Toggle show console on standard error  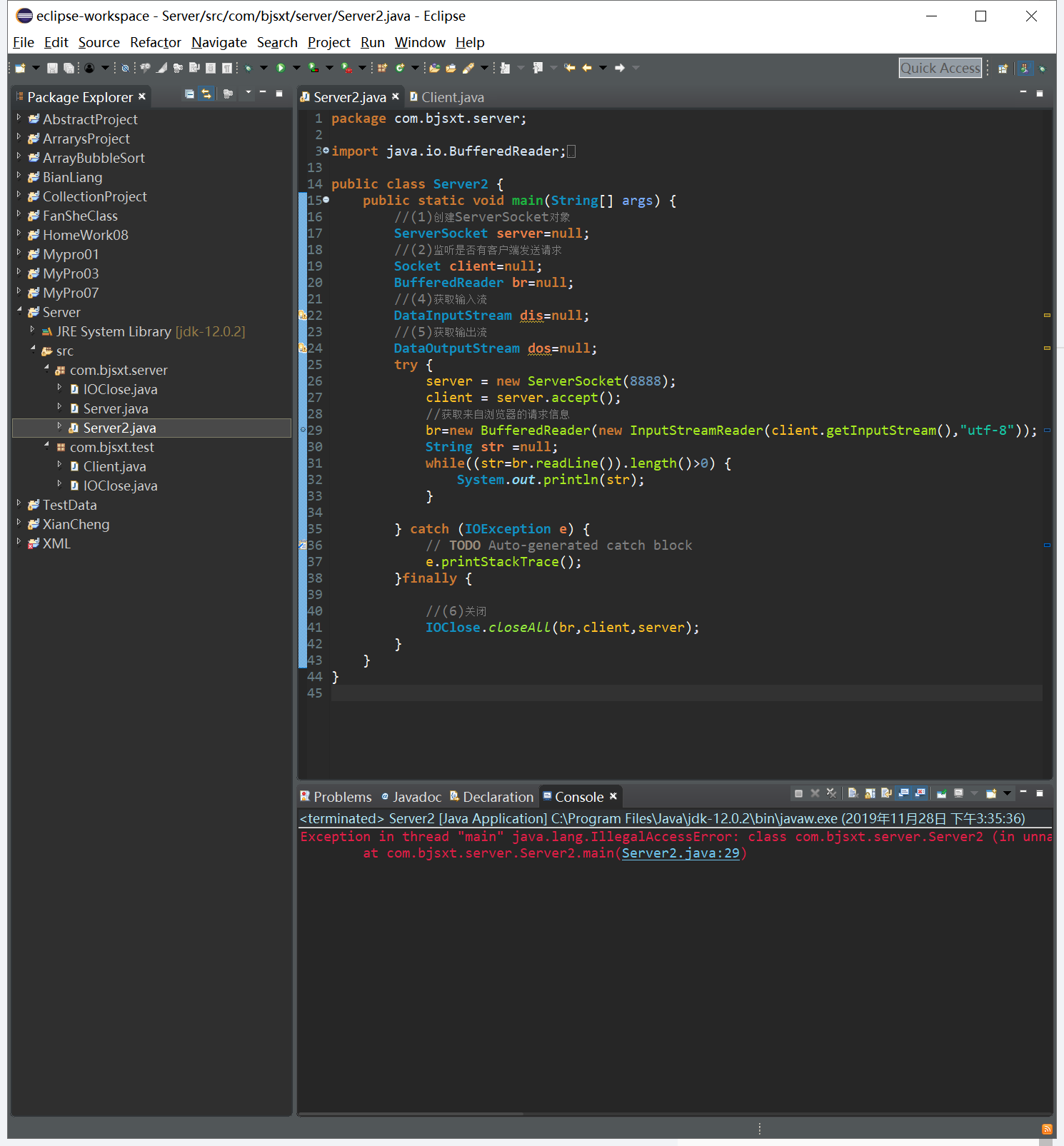pyautogui.click(x=920, y=793)
